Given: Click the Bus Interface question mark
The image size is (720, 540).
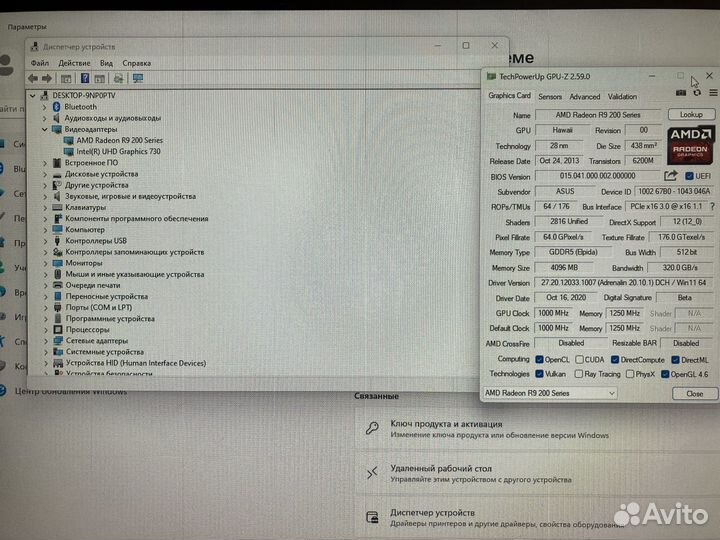Looking at the screenshot, I should pos(711,206).
